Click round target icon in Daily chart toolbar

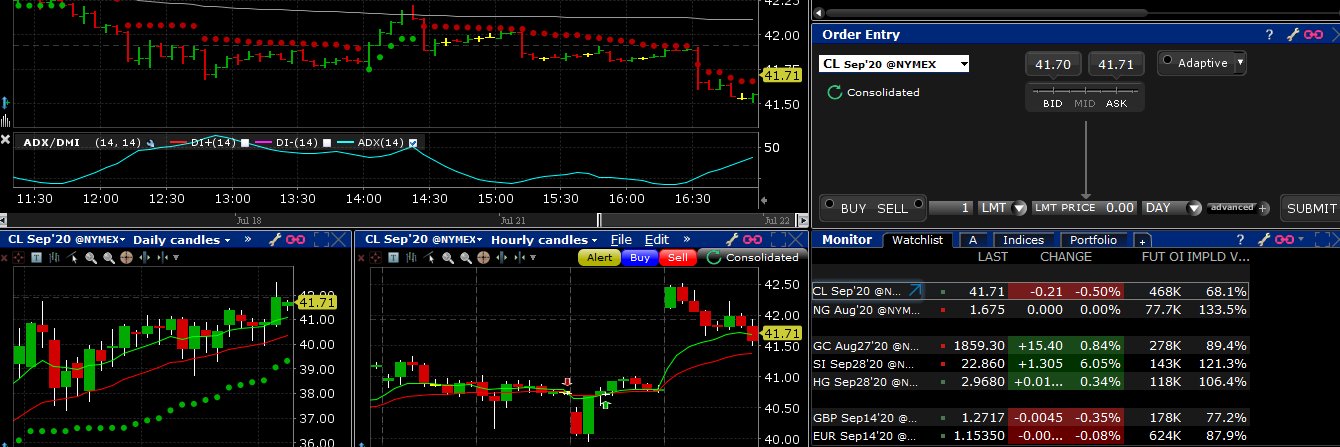126,257
